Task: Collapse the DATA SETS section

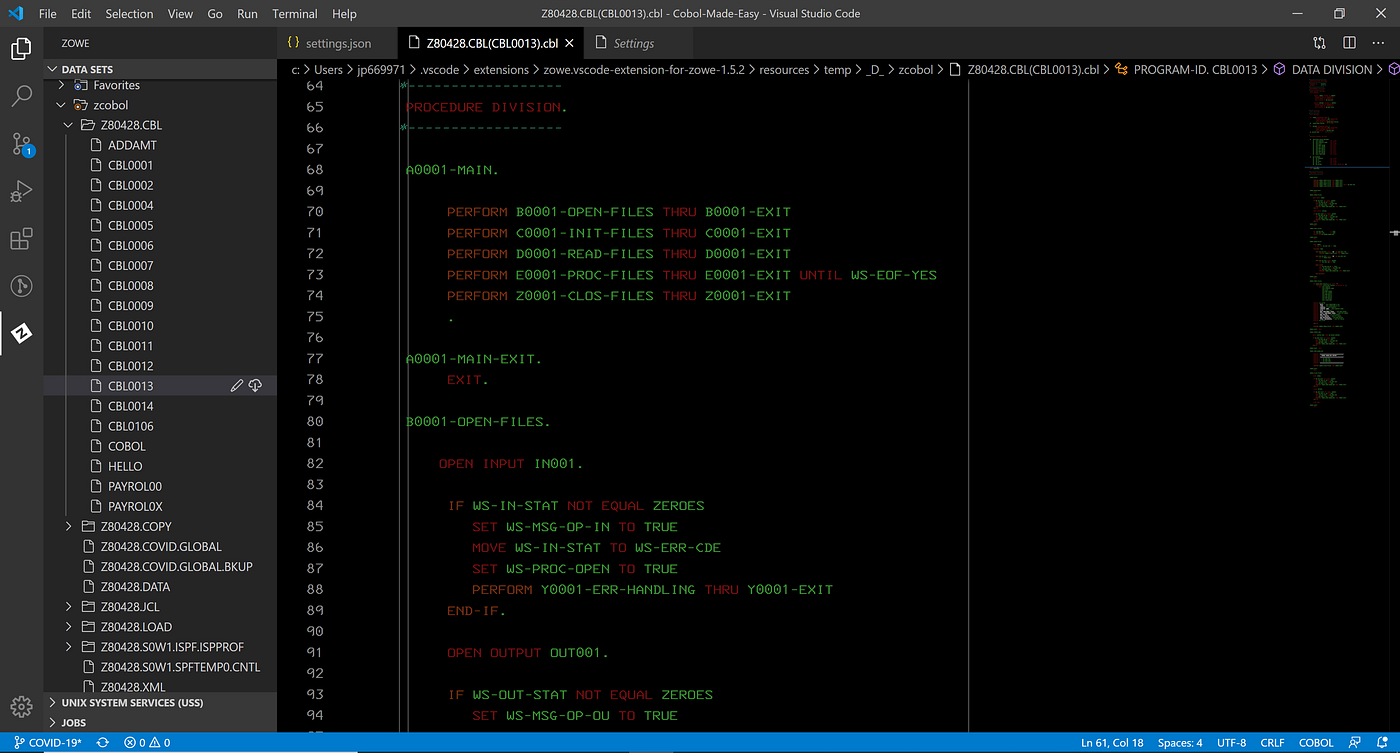Action: pyautogui.click(x=160, y=69)
